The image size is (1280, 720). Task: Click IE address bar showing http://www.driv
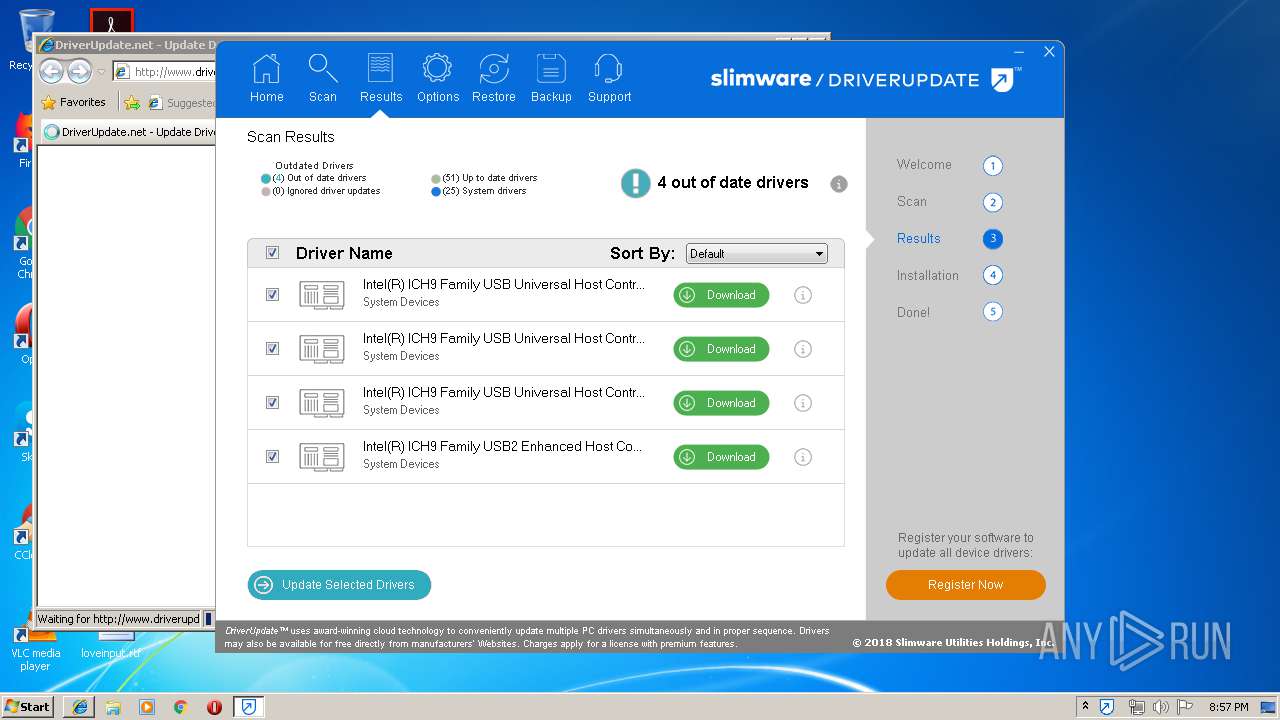coord(165,72)
